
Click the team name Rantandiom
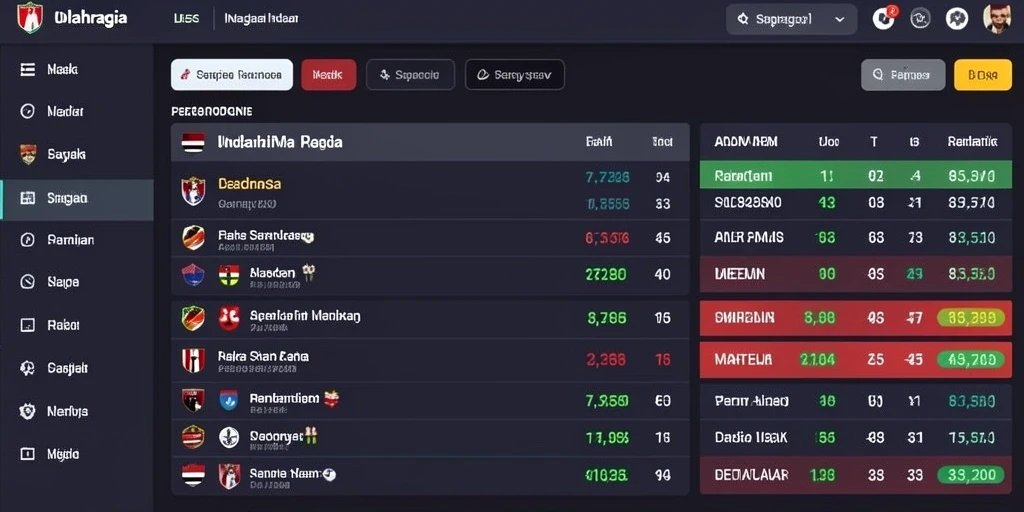(284, 398)
